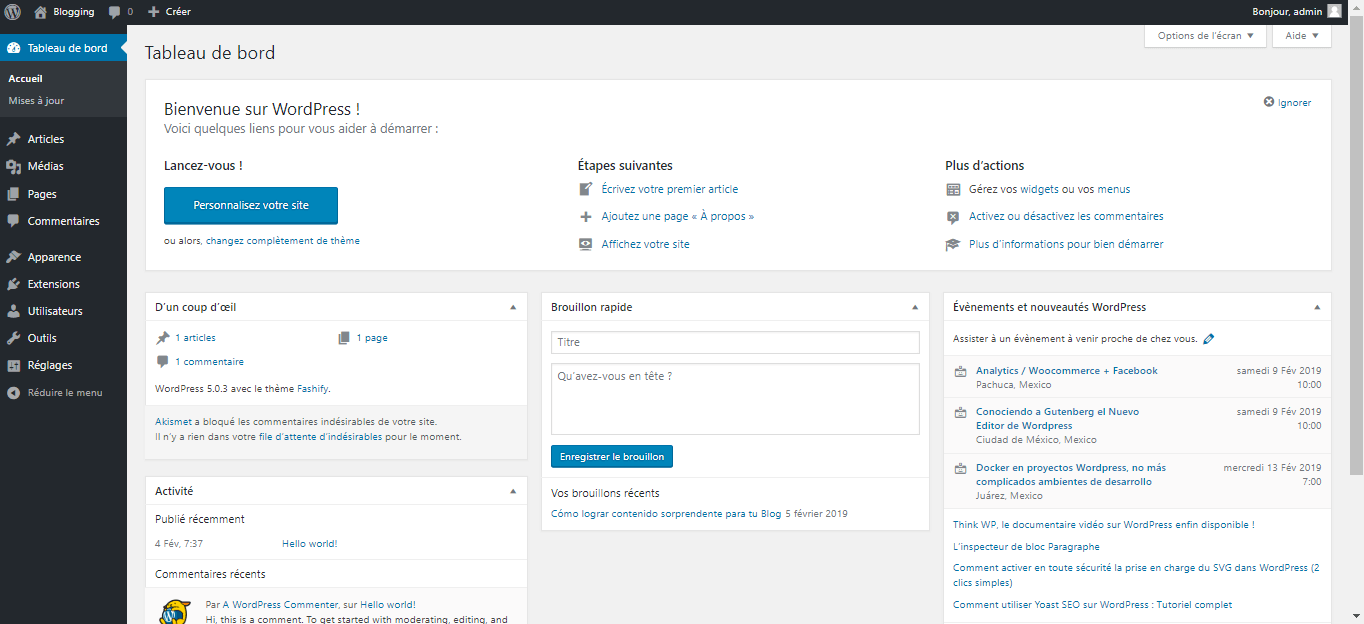Open the Options de l'écran dropdown
The height and width of the screenshot is (624, 1364).
(1205, 36)
